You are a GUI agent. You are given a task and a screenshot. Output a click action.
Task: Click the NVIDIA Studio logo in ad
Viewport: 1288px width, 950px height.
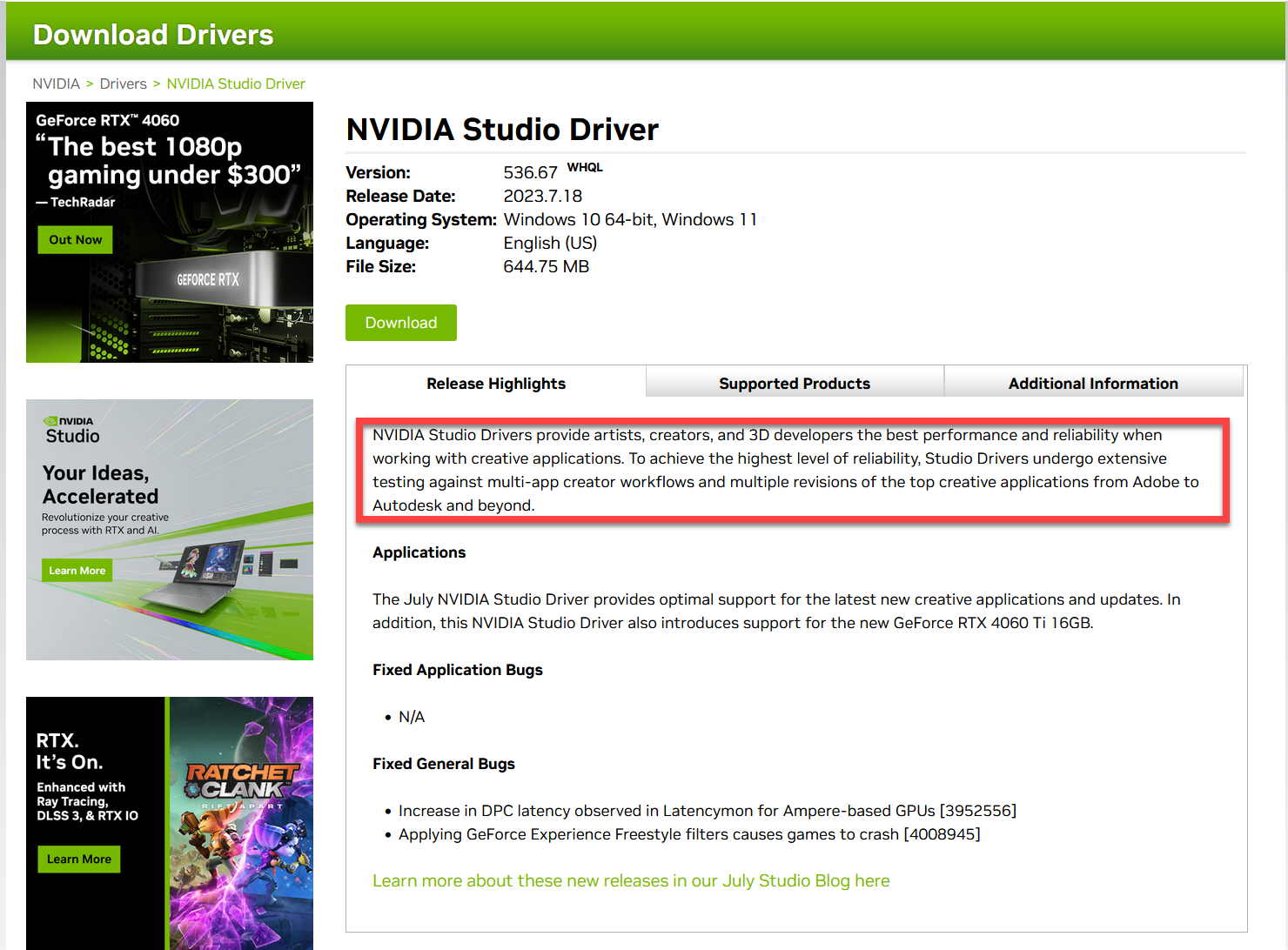pyautogui.click(x=71, y=430)
